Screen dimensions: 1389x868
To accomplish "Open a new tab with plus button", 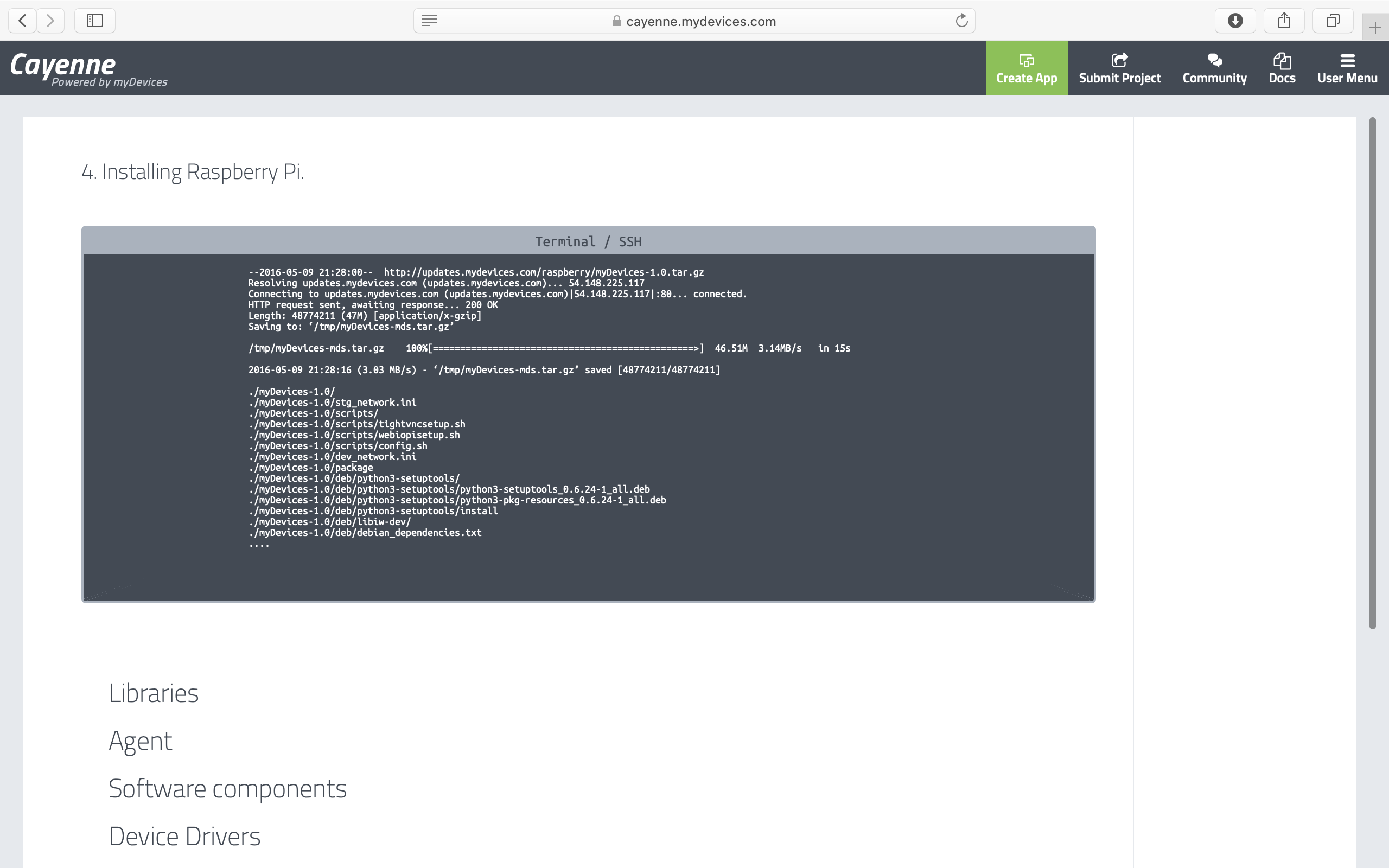I will click(1375, 28).
